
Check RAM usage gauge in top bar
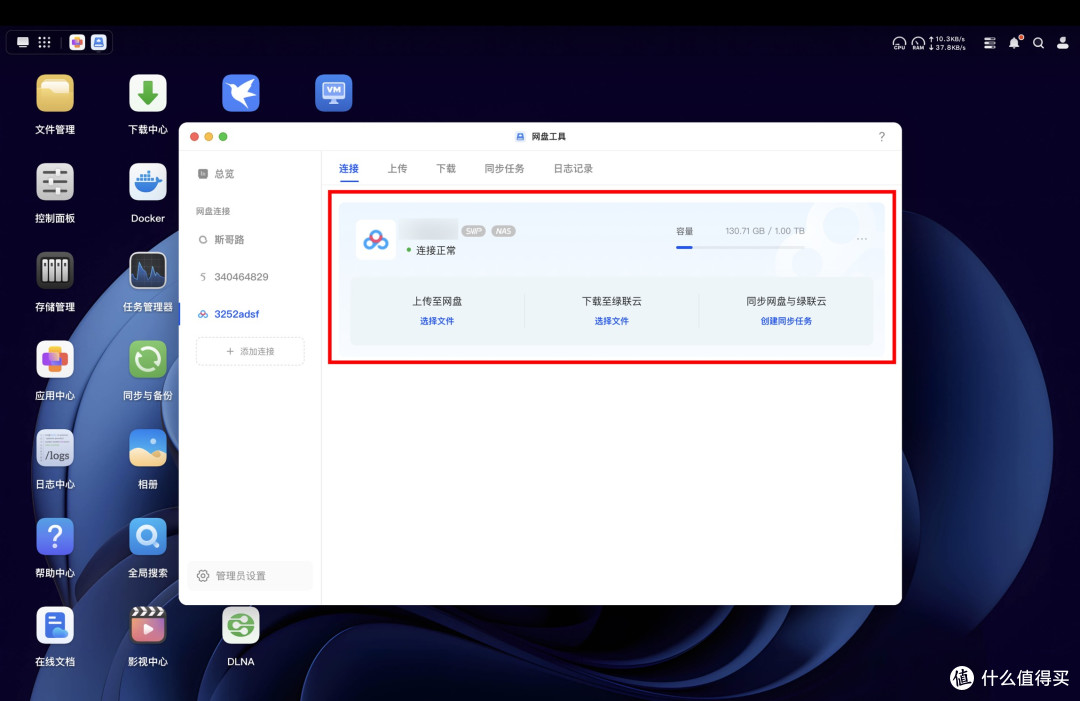click(x=918, y=43)
